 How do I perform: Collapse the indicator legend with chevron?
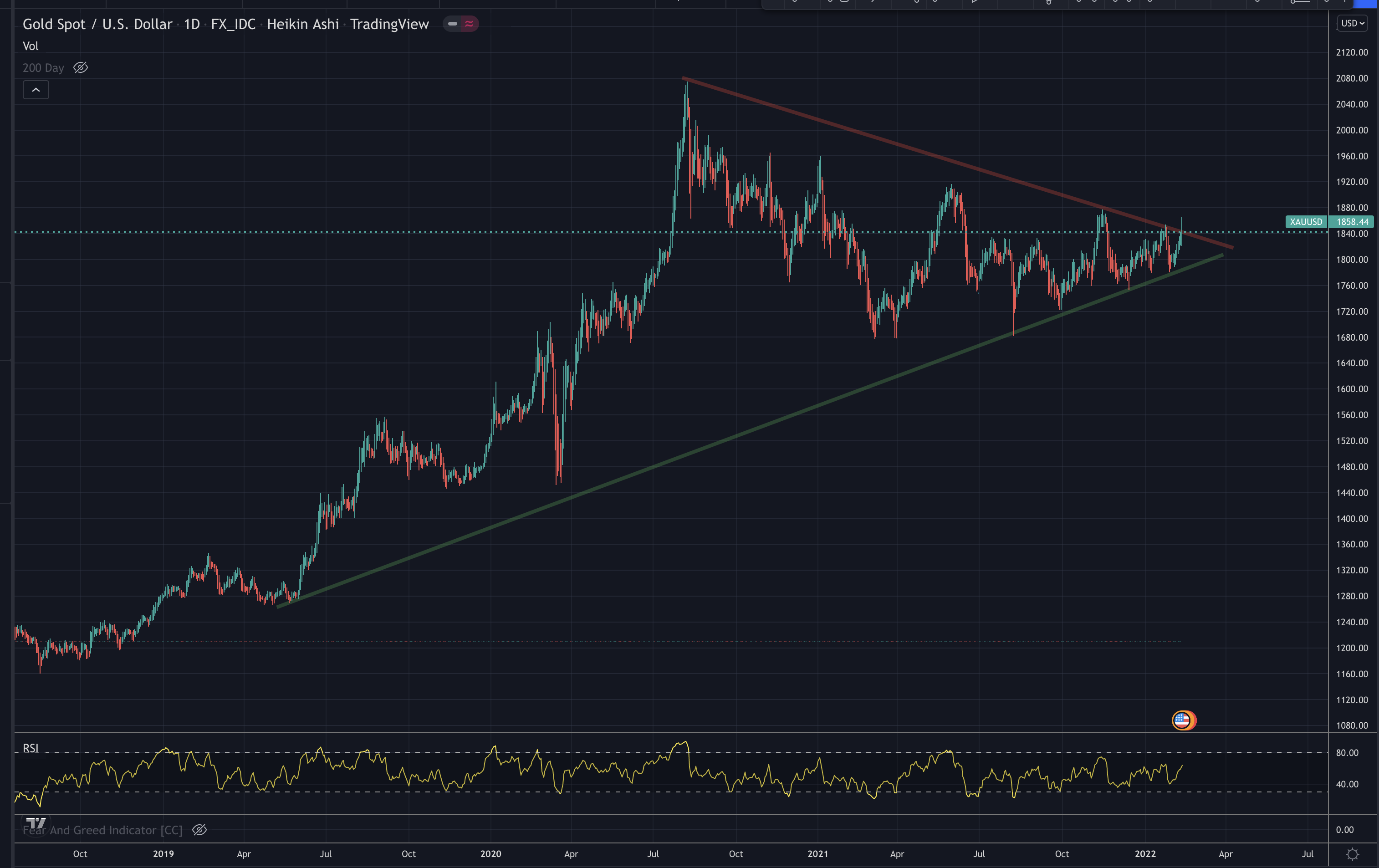pos(36,90)
